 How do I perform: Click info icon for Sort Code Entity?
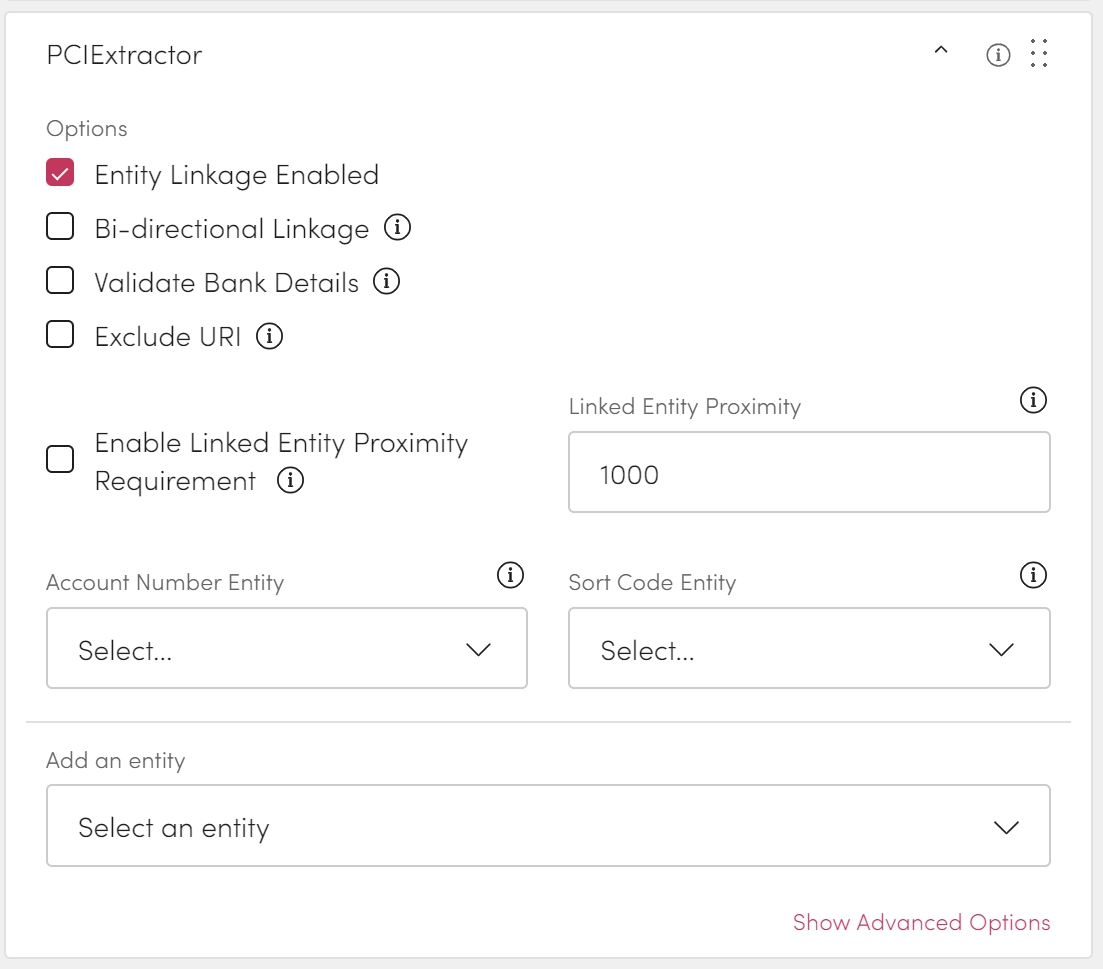coord(1032,576)
